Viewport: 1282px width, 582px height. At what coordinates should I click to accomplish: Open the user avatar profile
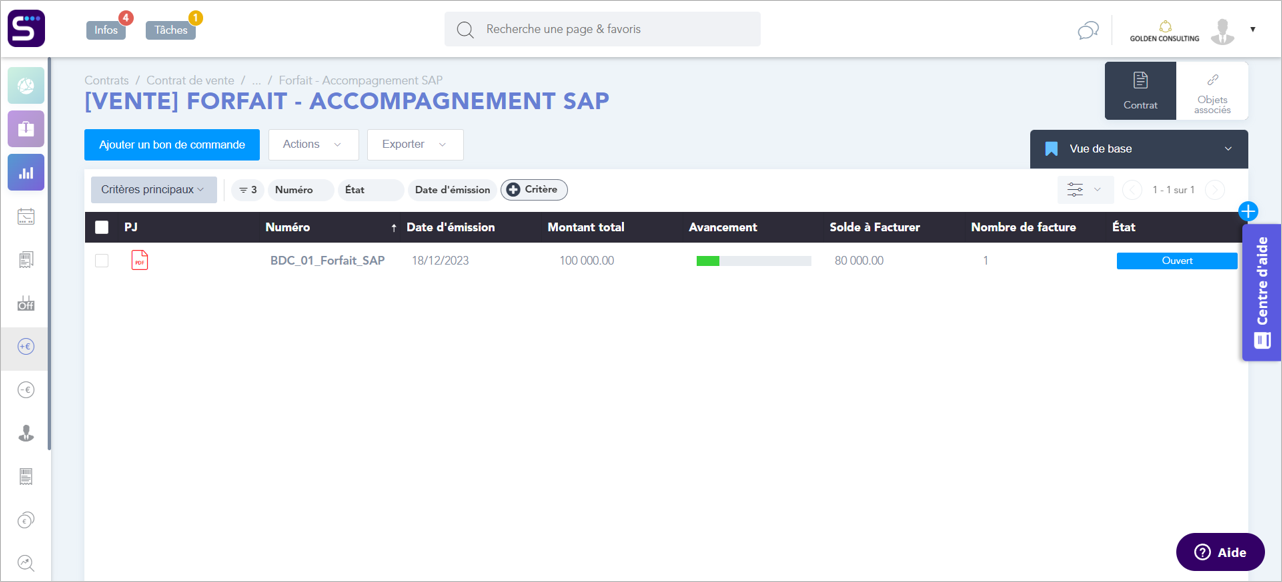pos(1222,31)
